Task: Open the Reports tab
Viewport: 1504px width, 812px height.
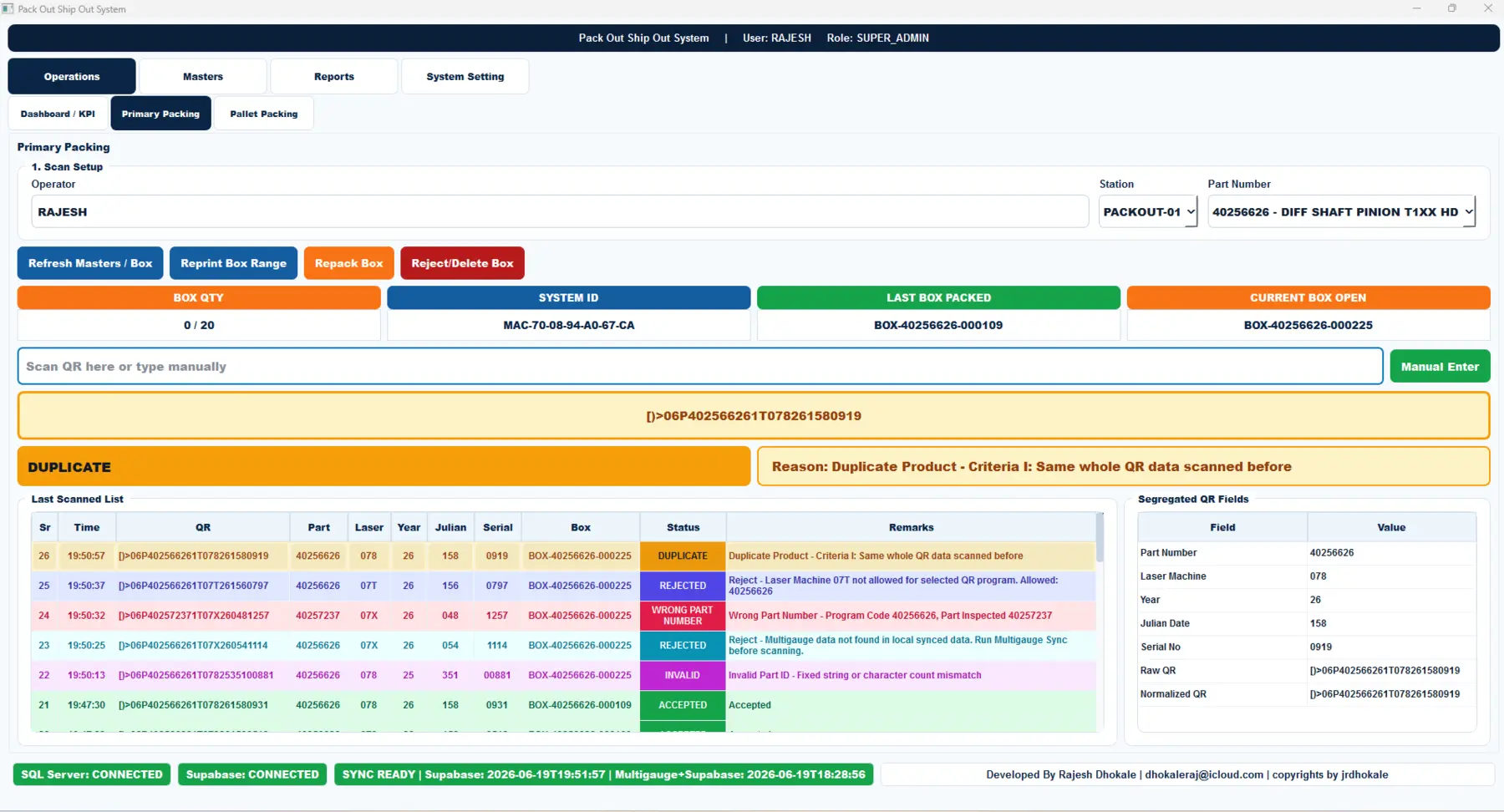Action: [x=334, y=76]
